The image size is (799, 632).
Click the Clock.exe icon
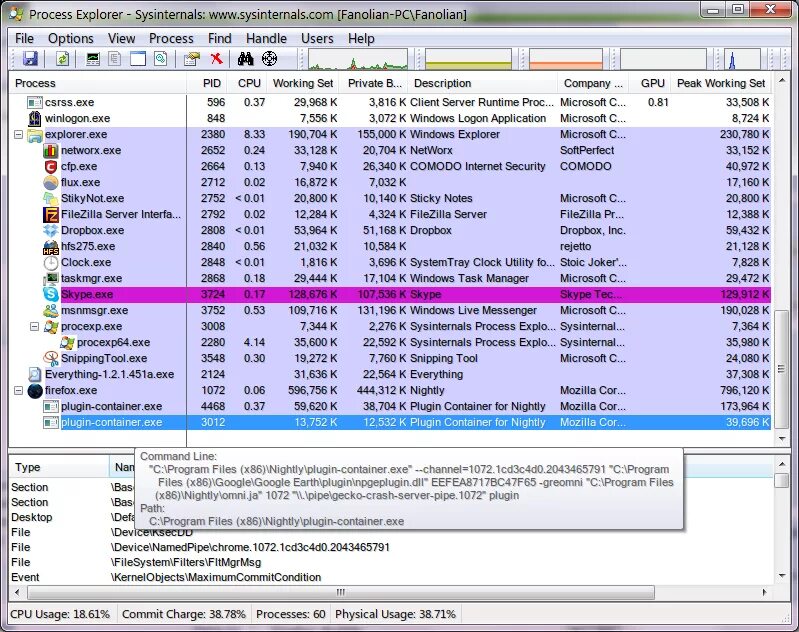(50, 262)
